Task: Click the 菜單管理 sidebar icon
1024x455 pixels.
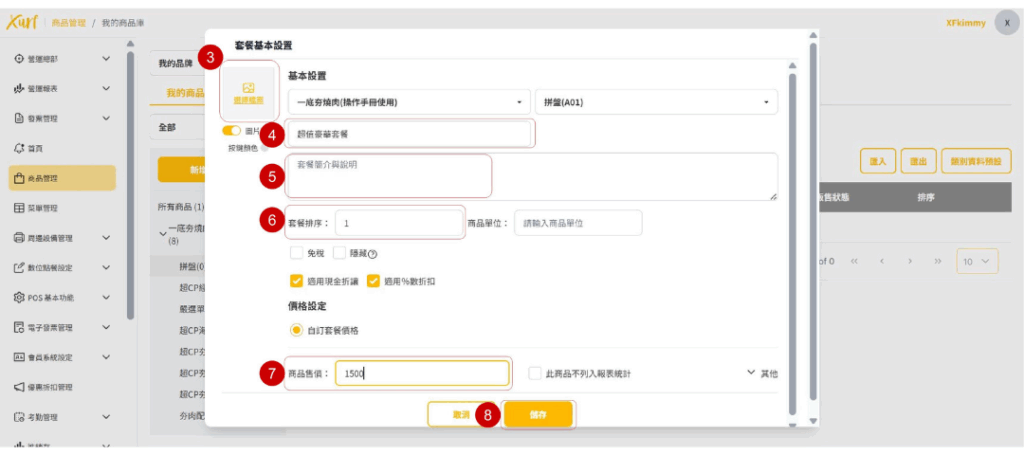Action: pyautogui.click(x=19, y=208)
